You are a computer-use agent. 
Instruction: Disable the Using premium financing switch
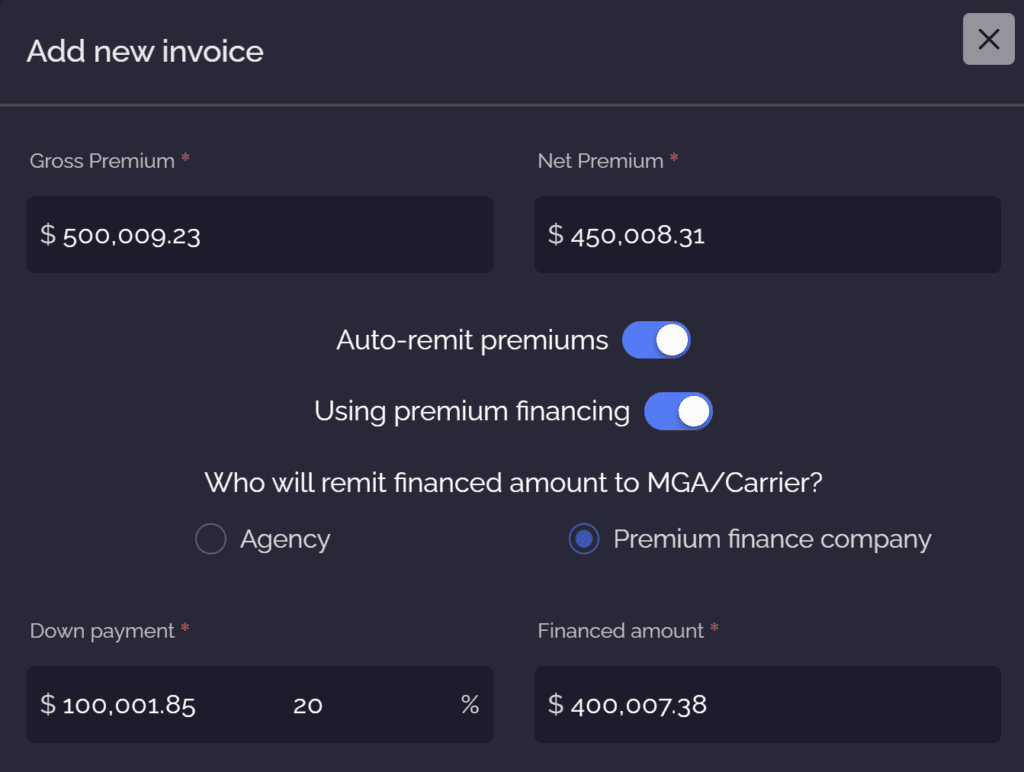[x=678, y=411]
